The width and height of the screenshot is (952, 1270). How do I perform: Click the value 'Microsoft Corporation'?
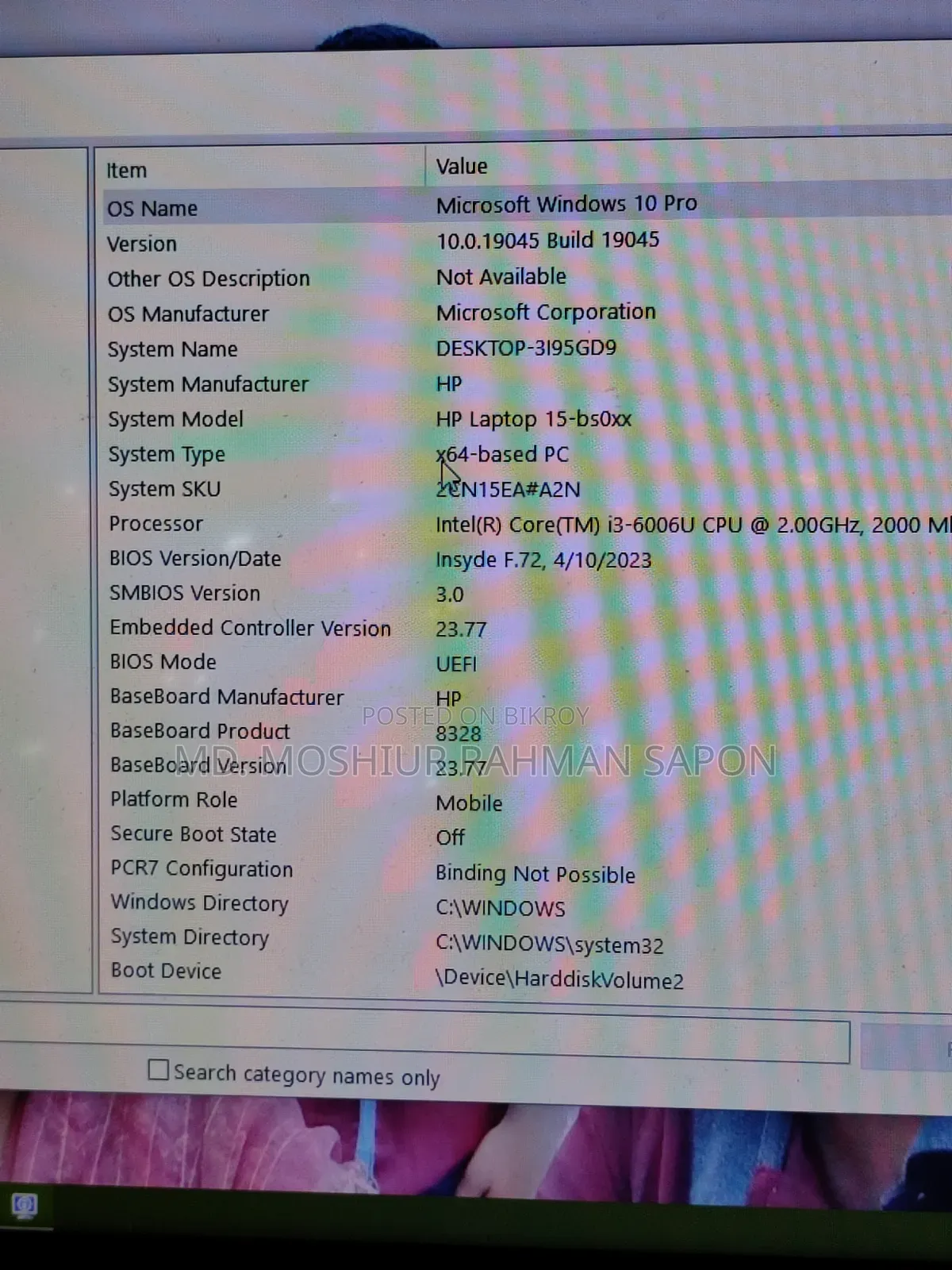tap(546, 312)
